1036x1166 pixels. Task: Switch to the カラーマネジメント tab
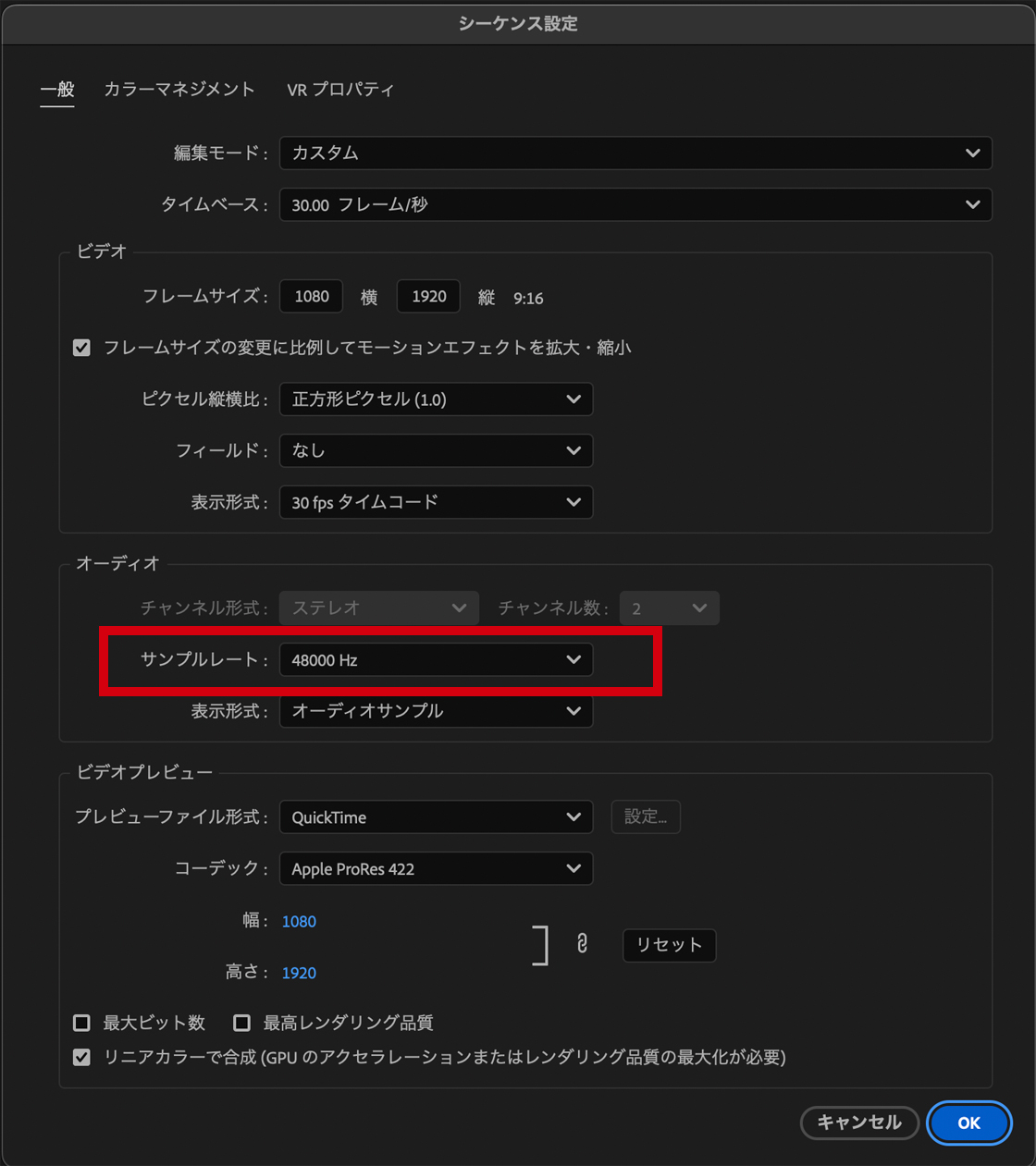pos(179,90)
